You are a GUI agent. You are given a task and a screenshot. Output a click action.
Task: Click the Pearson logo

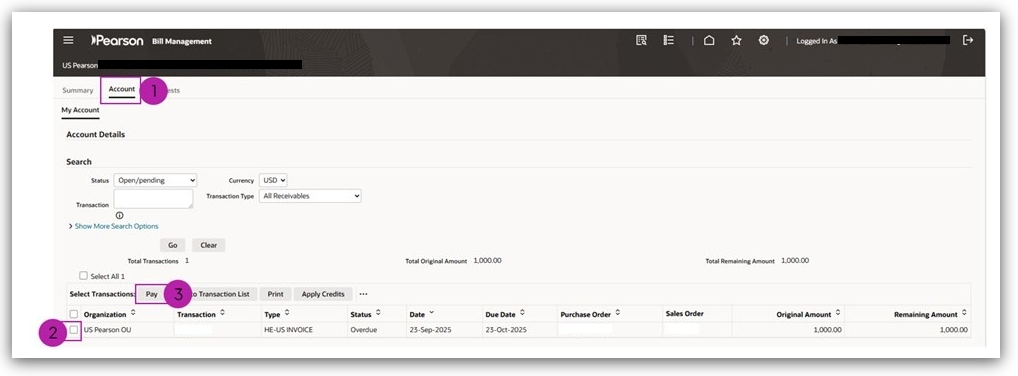click(x=117, y=40)
